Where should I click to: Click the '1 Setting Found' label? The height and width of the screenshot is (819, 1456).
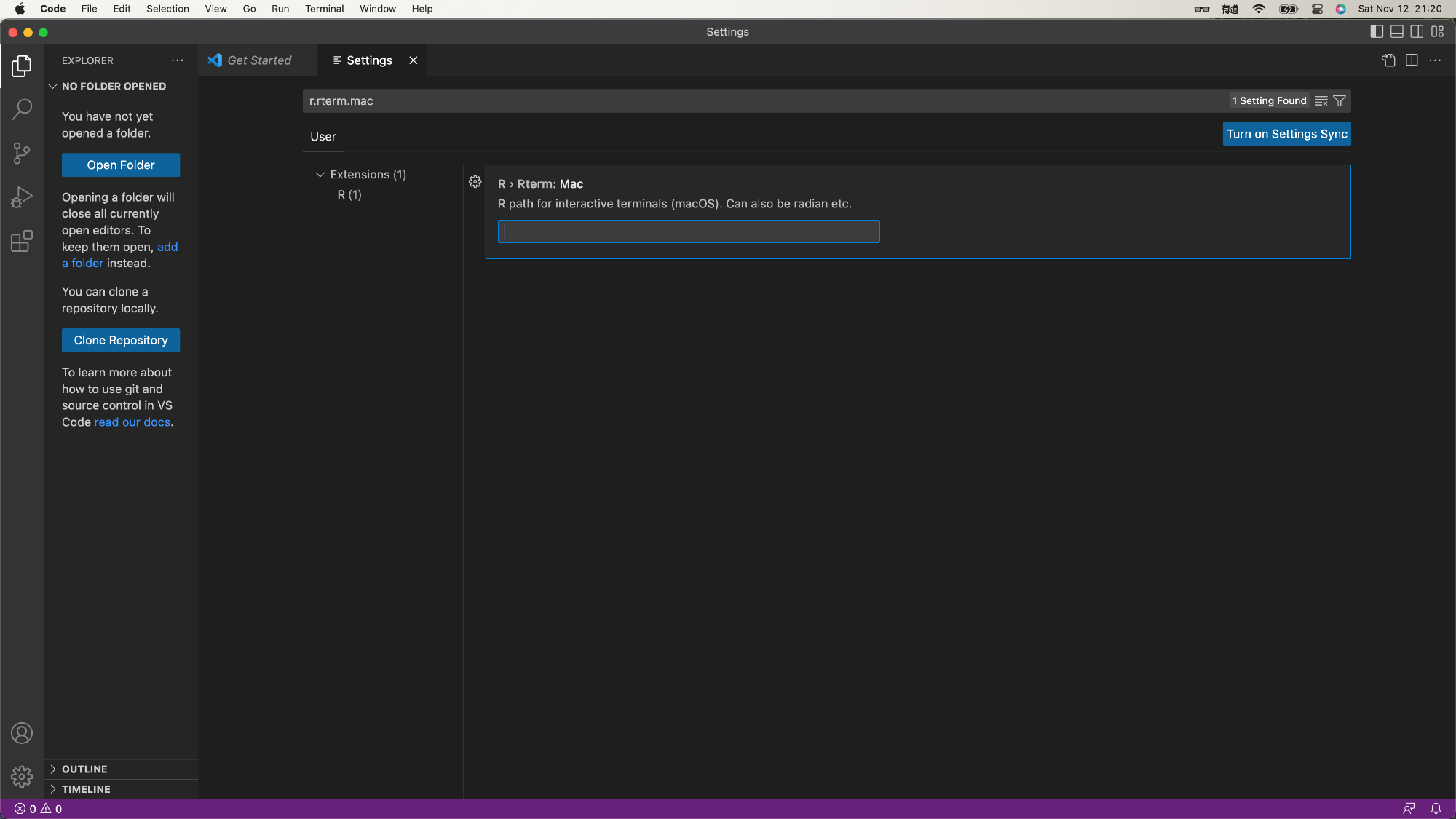pos(1269,101)
